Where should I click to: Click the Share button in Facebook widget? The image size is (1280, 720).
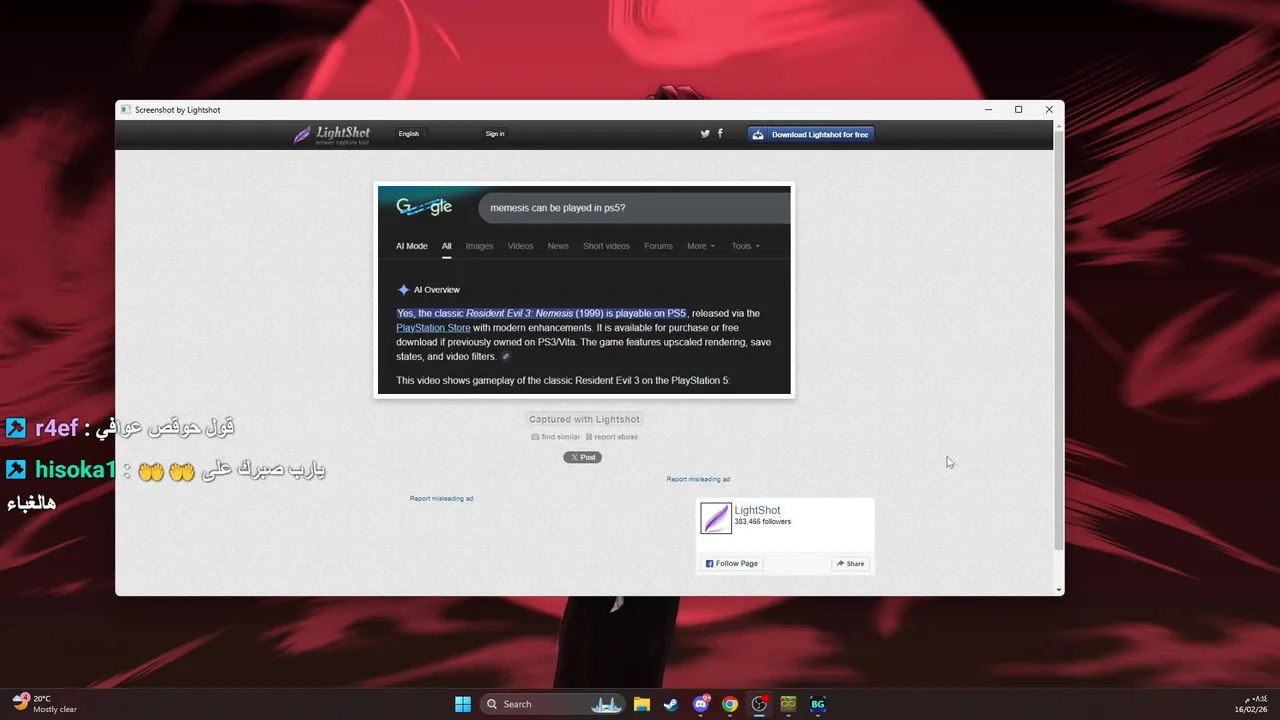(x=850, y=564)
